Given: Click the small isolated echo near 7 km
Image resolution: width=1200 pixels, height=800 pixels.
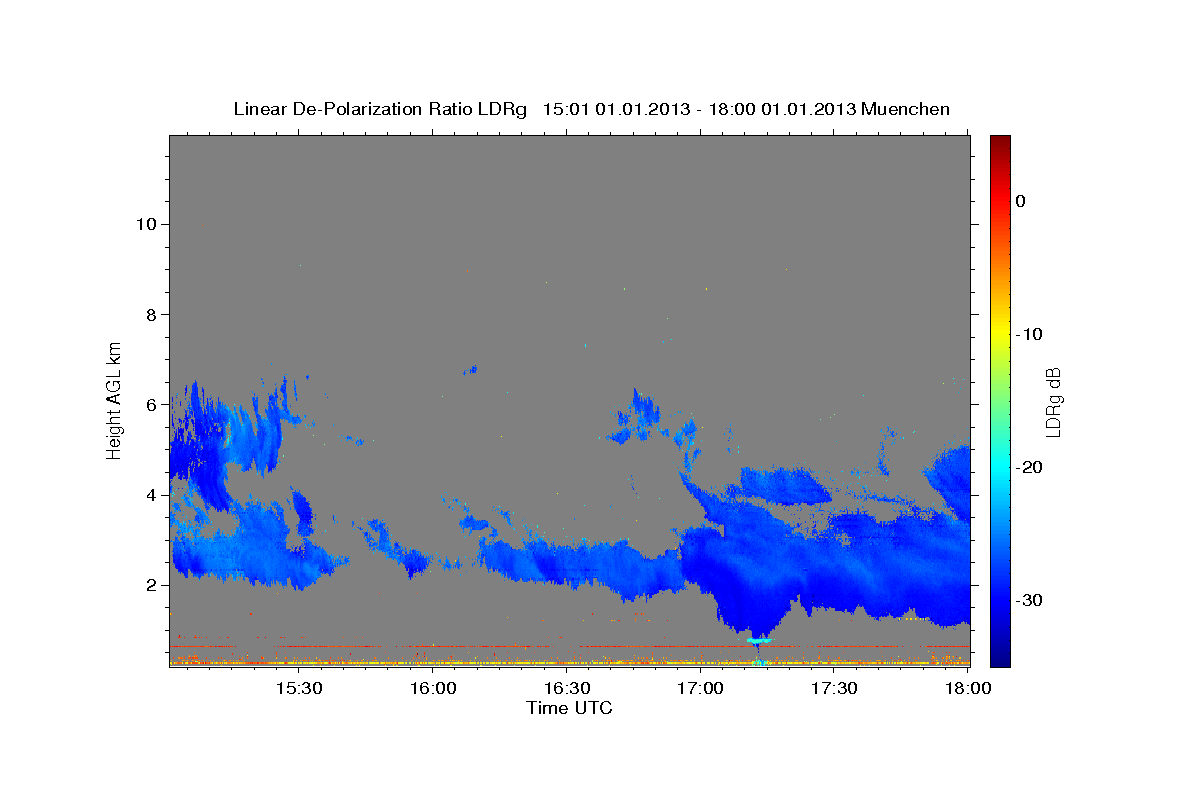Looking at the screenshot, I should (x=470, y=370).
